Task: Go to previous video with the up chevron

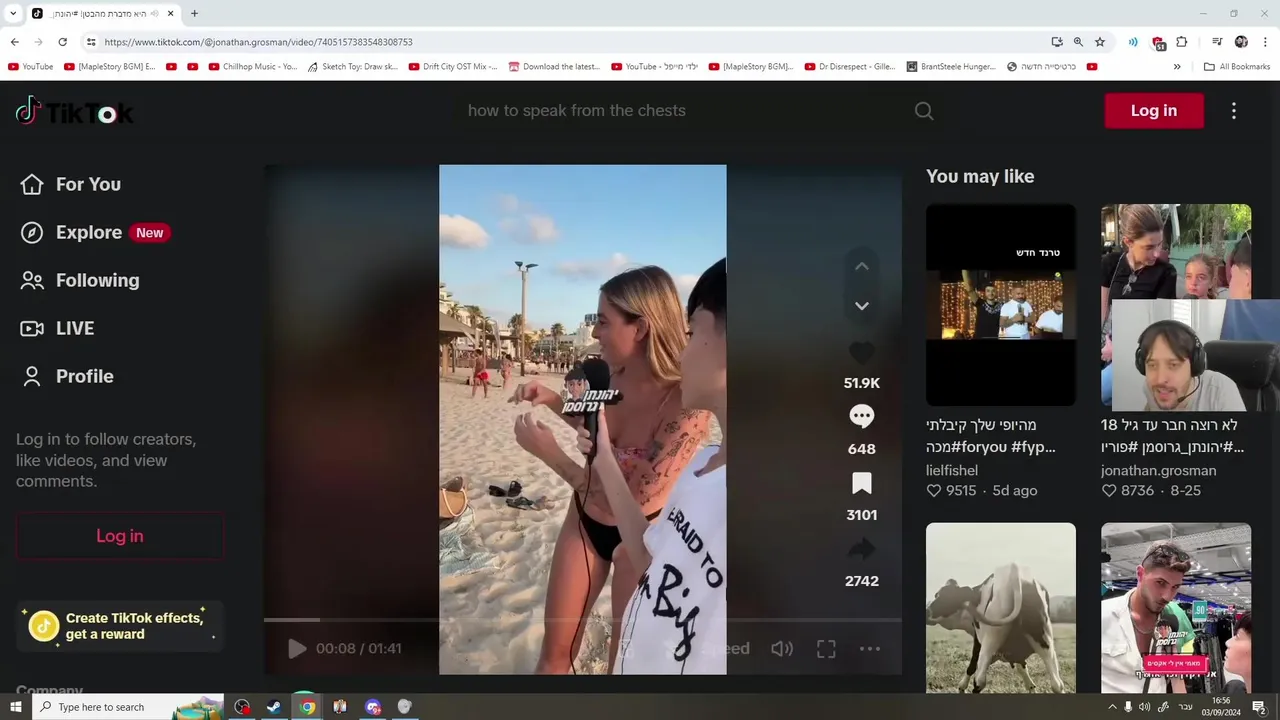Action: (x=862, y=266)
